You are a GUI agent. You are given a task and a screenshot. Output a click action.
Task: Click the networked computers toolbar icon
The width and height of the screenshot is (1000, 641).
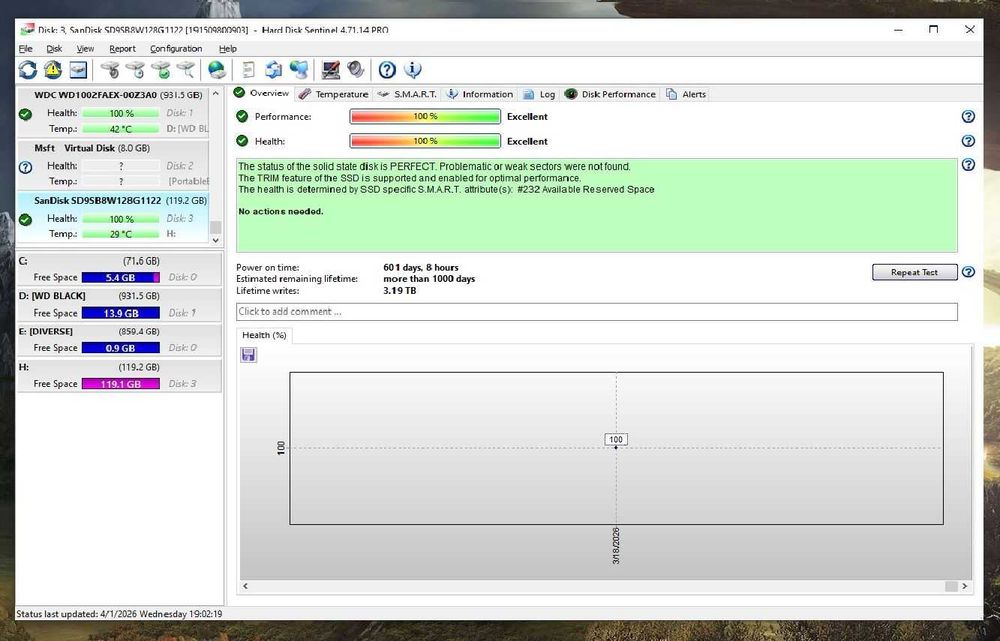click(x=298, y=70)
